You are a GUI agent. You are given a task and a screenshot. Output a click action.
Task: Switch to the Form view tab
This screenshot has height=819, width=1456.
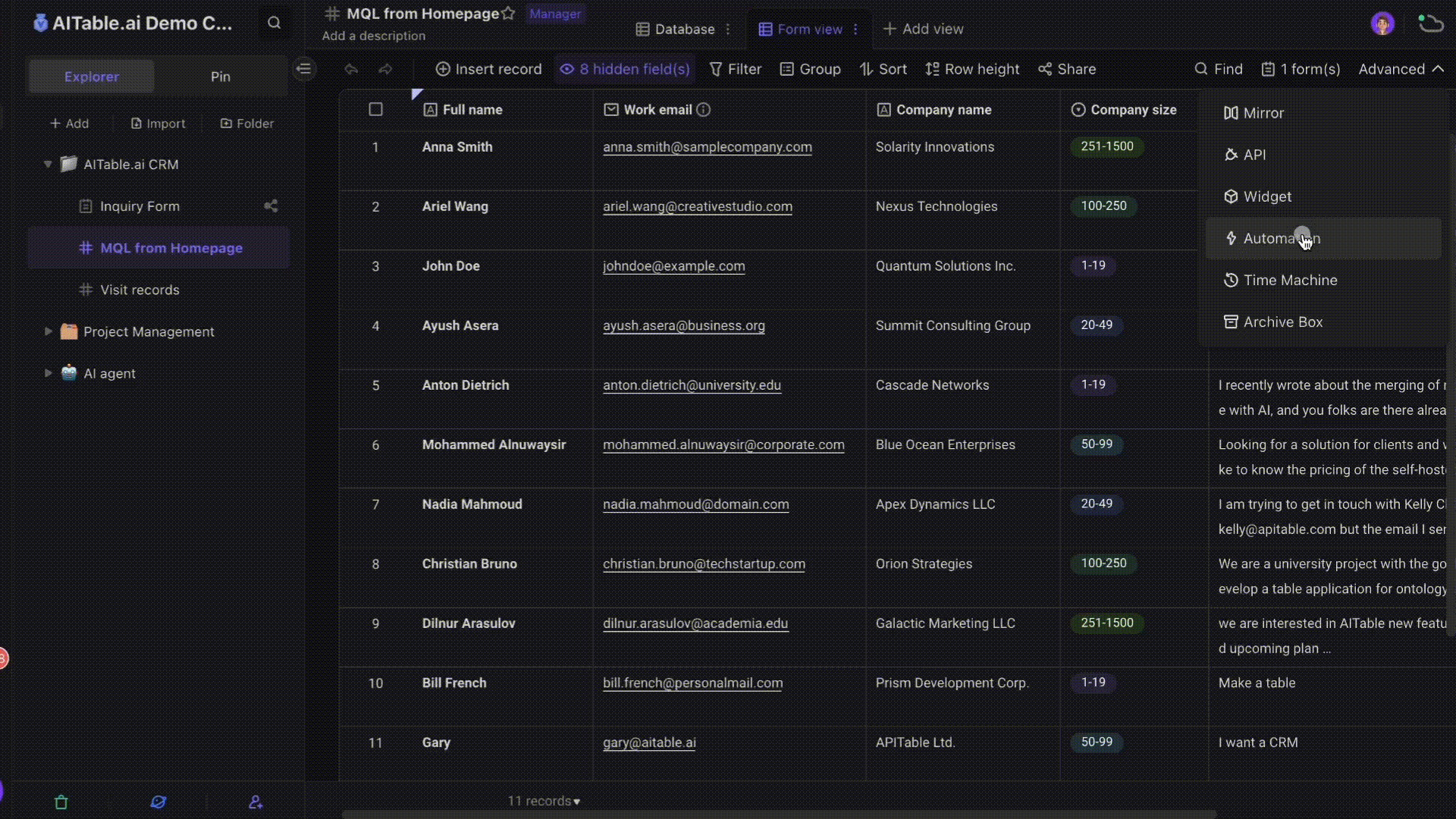pos(800,29)
